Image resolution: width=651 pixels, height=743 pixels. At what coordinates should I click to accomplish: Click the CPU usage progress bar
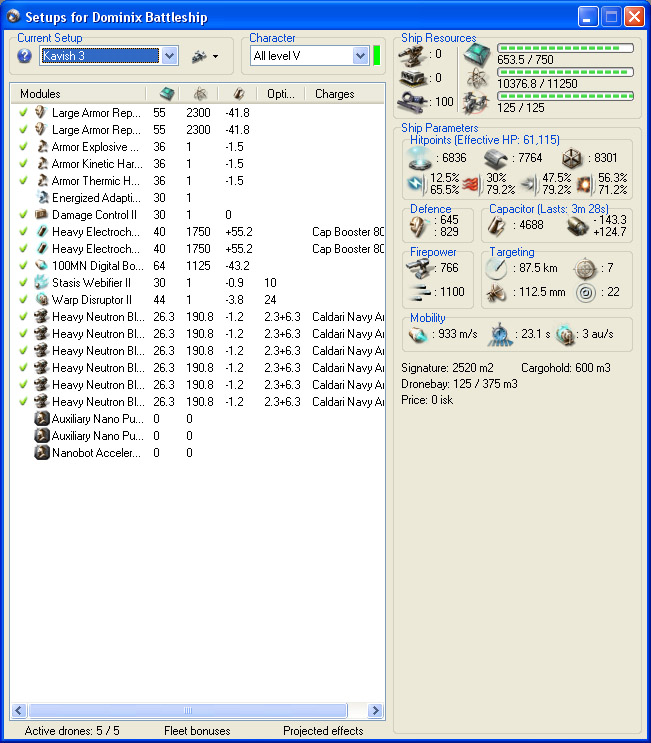[565, 48]
